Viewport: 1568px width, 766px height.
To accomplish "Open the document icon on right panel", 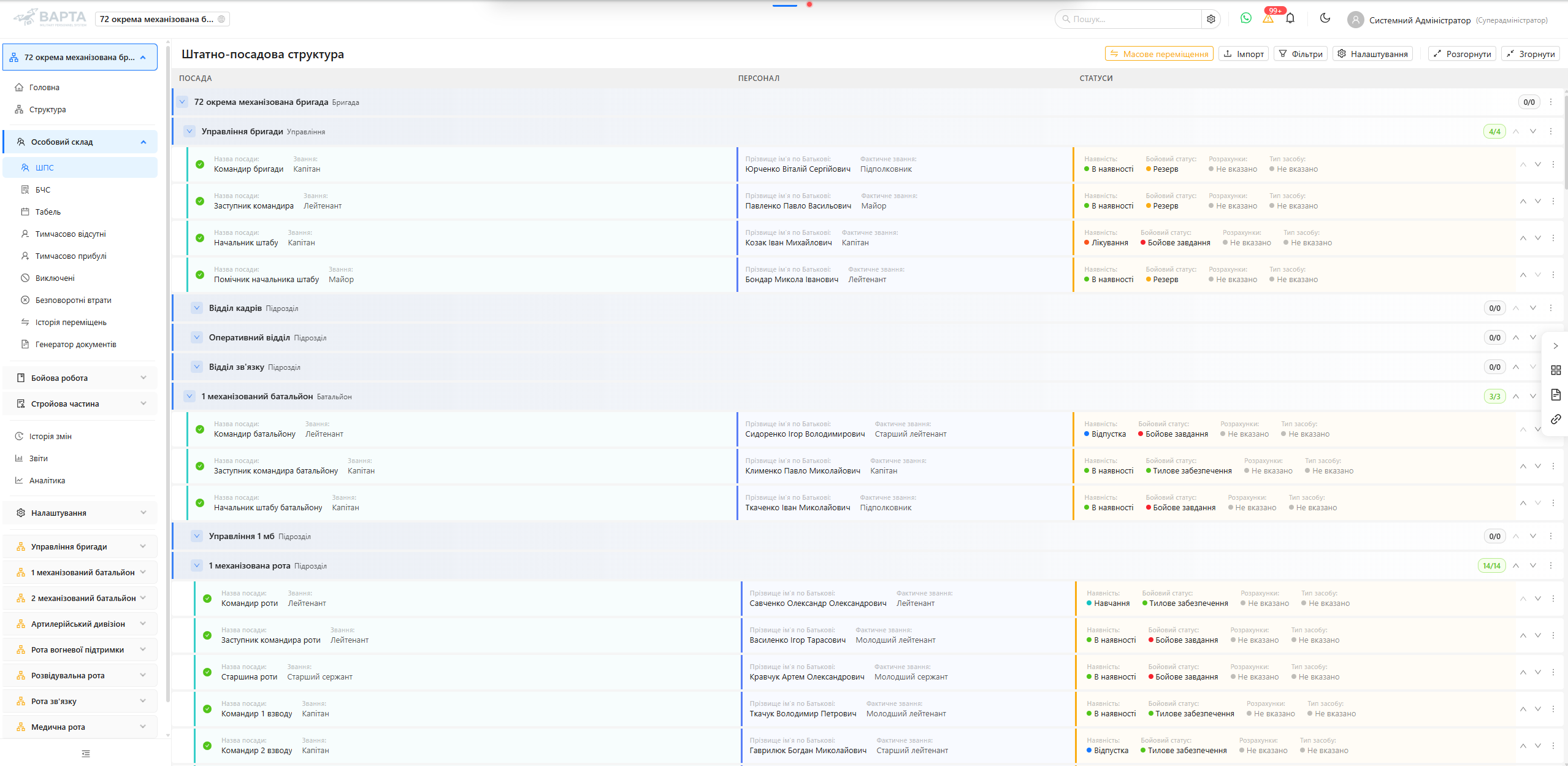I will (1556, 394).
